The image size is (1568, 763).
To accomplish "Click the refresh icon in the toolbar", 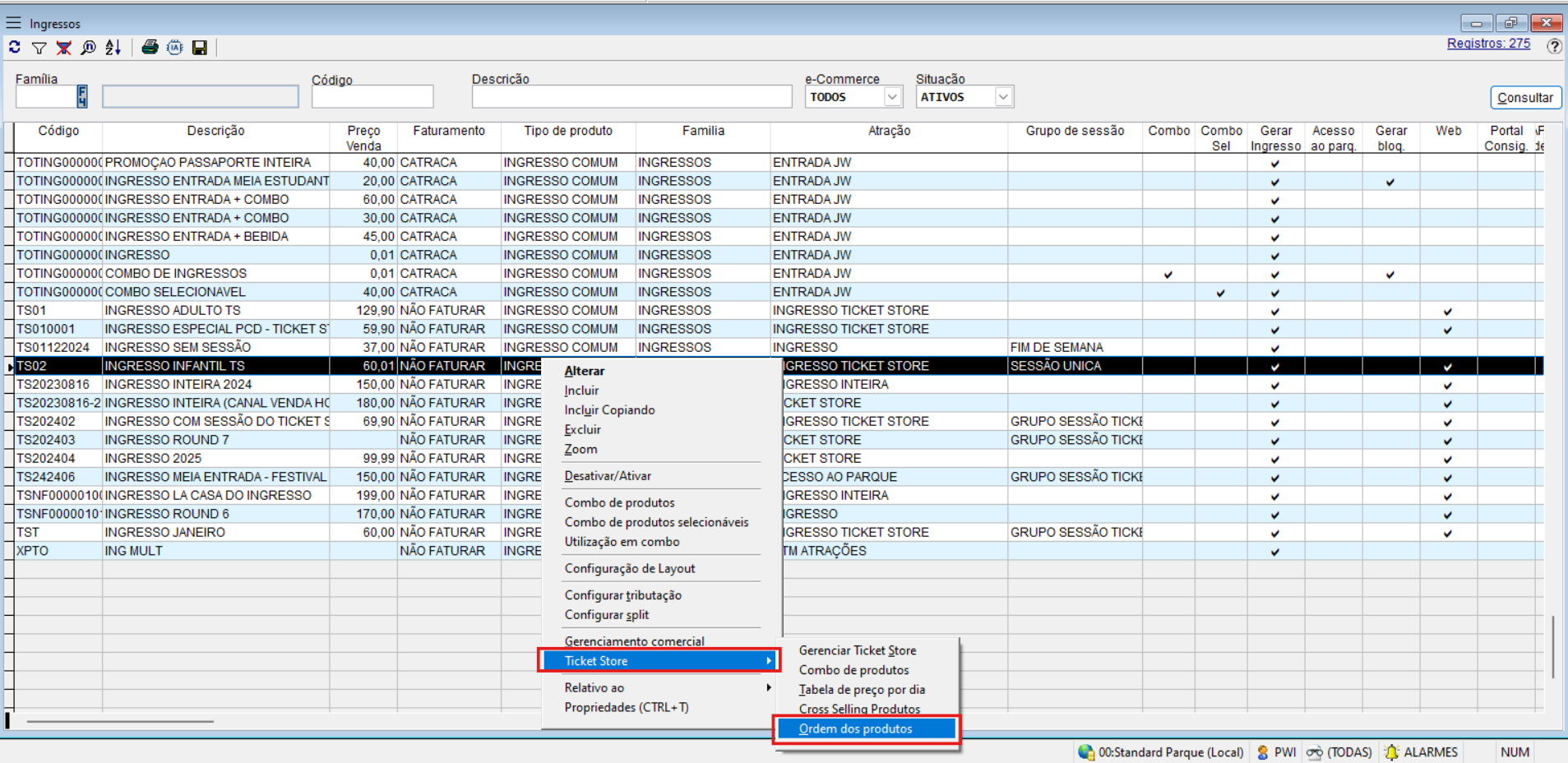I will tap(15, 48).
